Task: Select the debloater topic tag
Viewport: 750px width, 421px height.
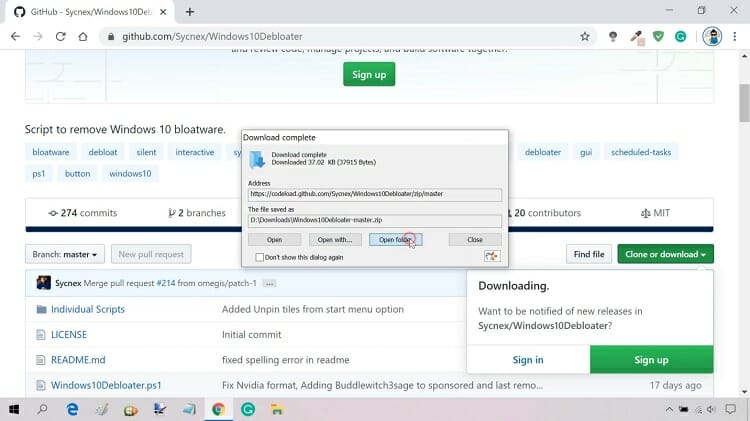Action: [x=542, y=152]
